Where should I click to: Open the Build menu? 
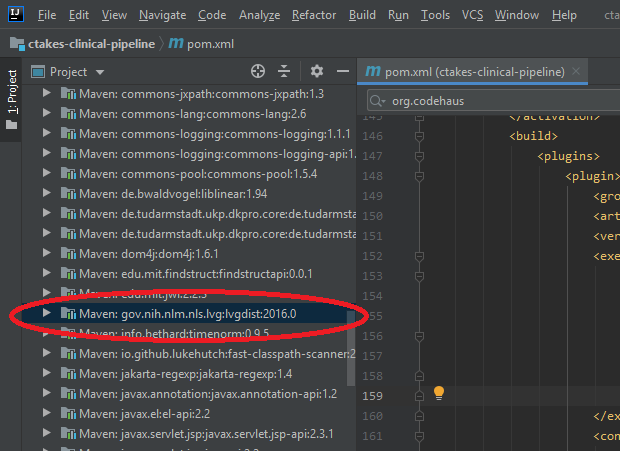point(362,15)
